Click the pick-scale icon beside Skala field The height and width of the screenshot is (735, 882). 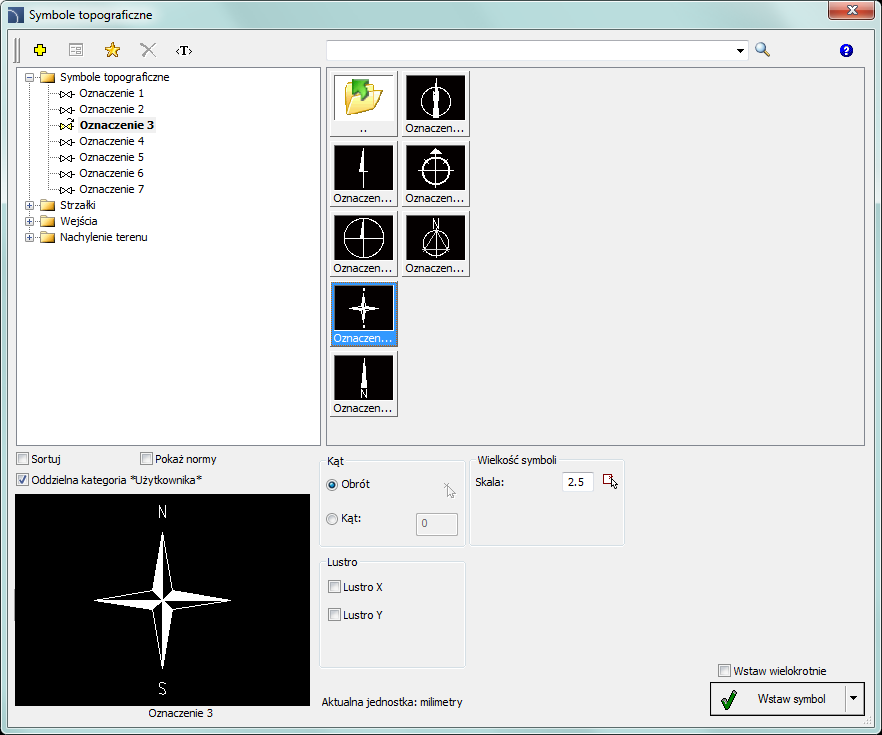tap(610, 481)
